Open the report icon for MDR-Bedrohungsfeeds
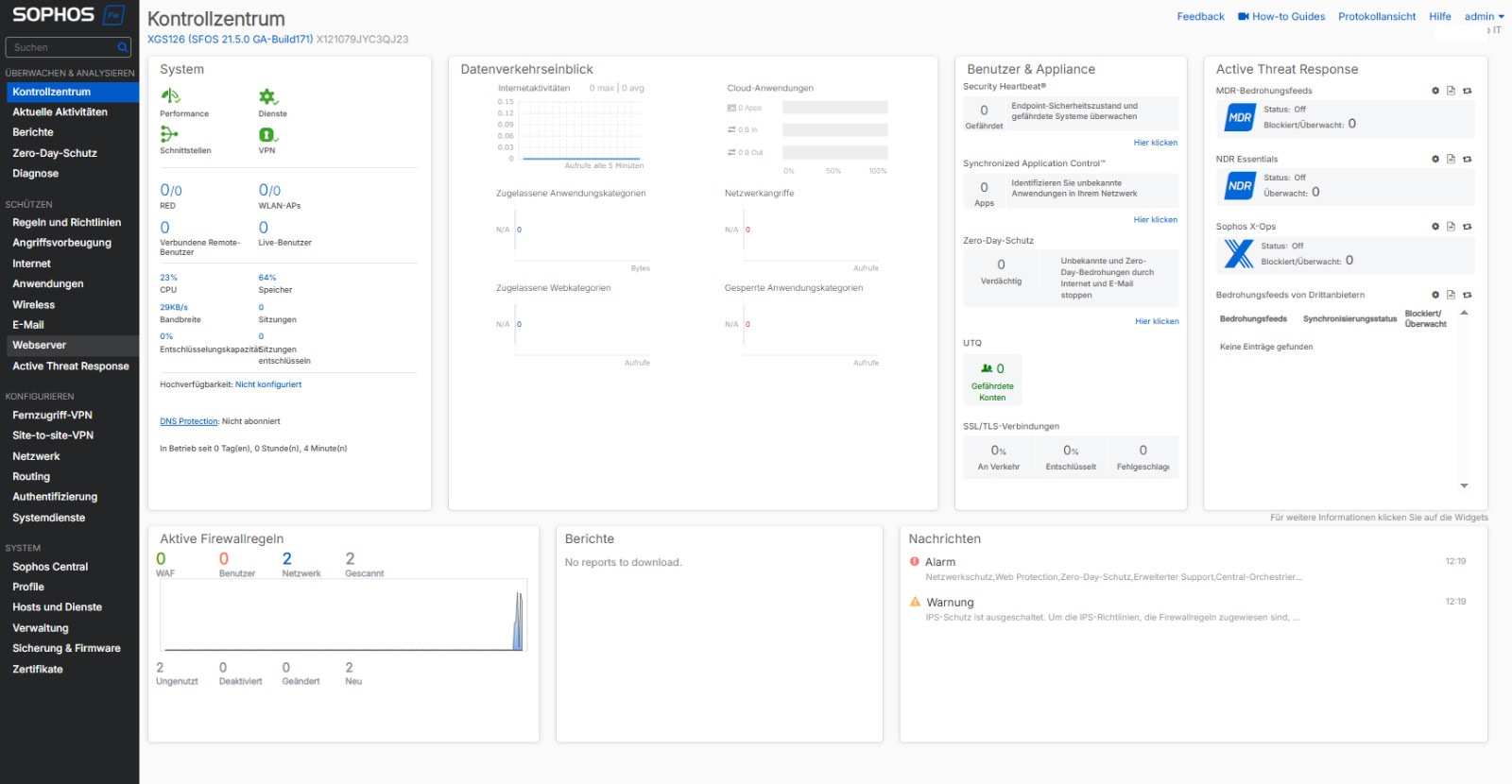Viewport: 1512px width, 784px height. [1451, 91]
